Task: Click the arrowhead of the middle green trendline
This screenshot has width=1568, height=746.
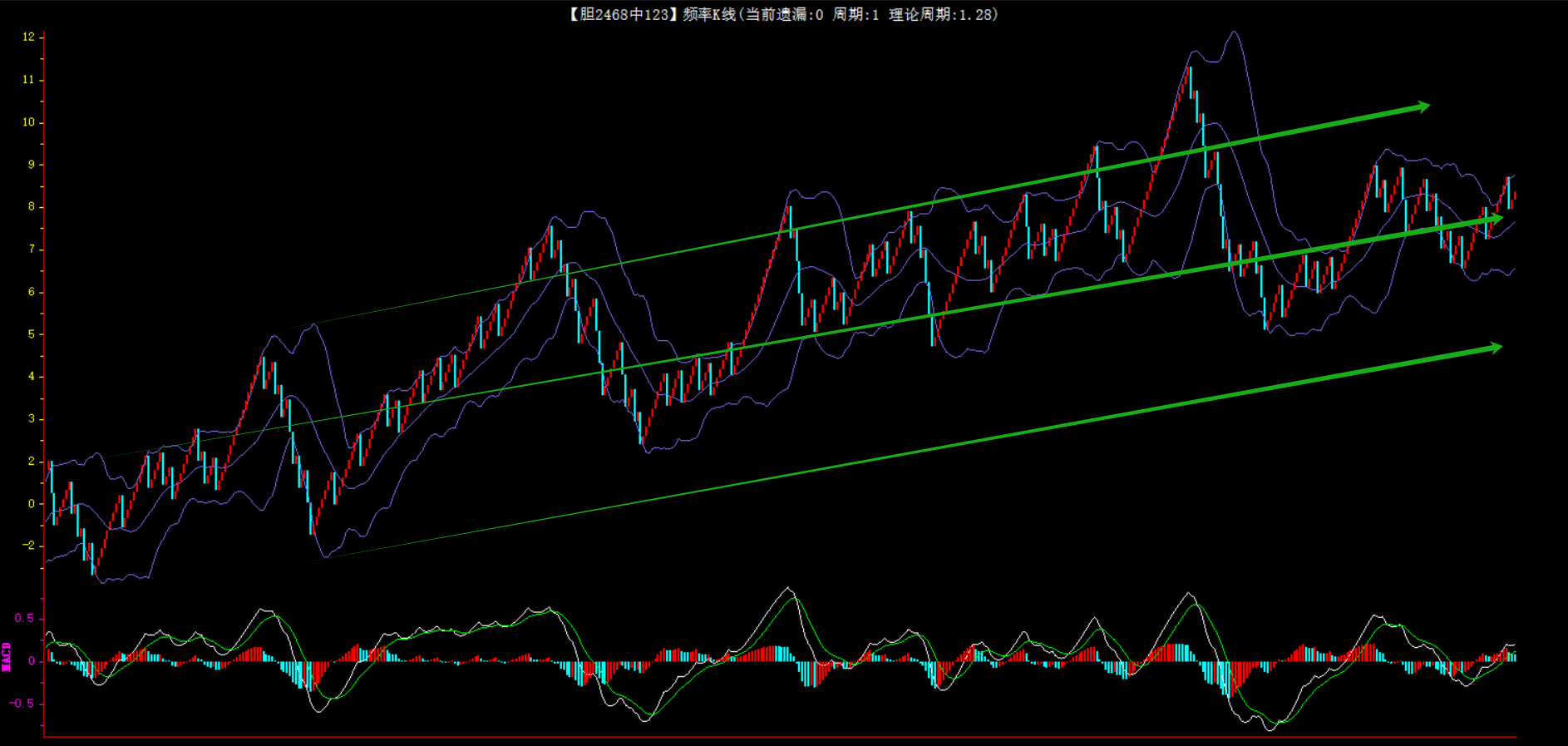Action: coord(1496,218)
